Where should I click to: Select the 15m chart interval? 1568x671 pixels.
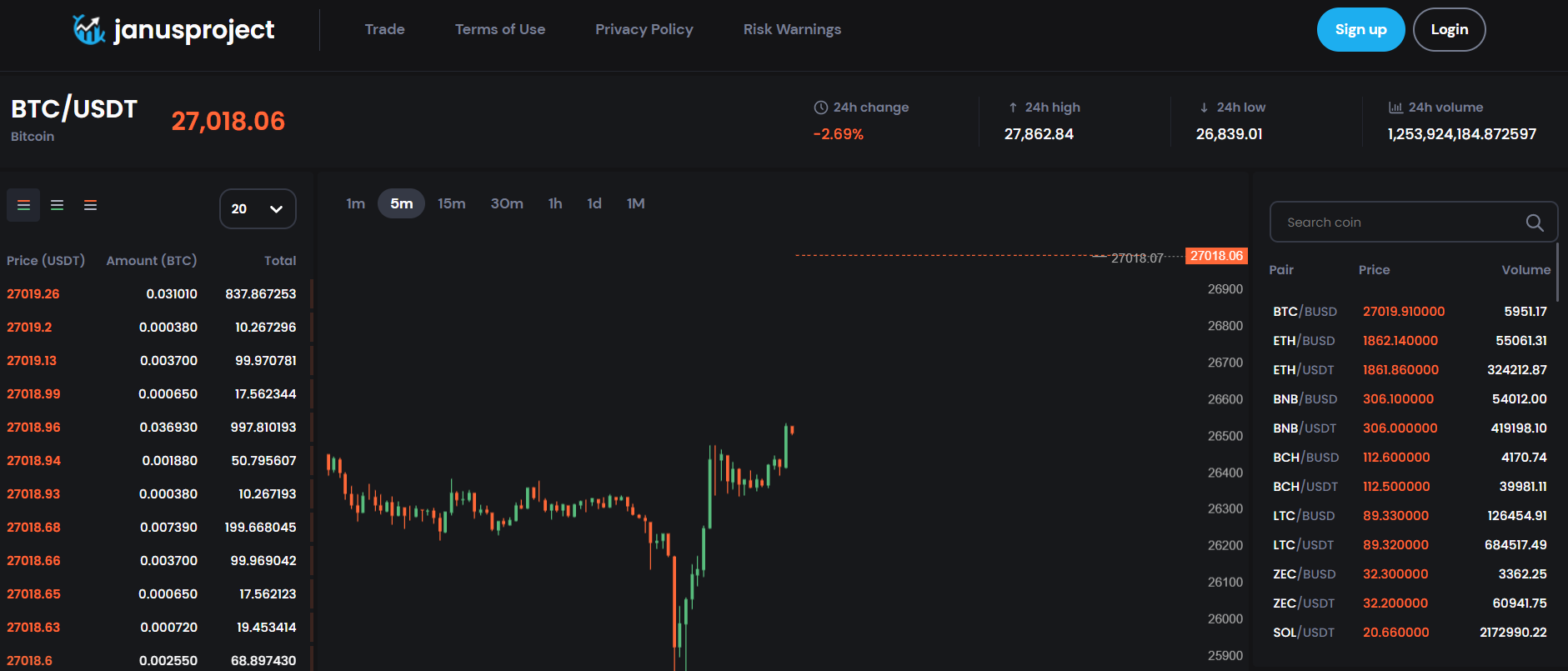point(451,203)
